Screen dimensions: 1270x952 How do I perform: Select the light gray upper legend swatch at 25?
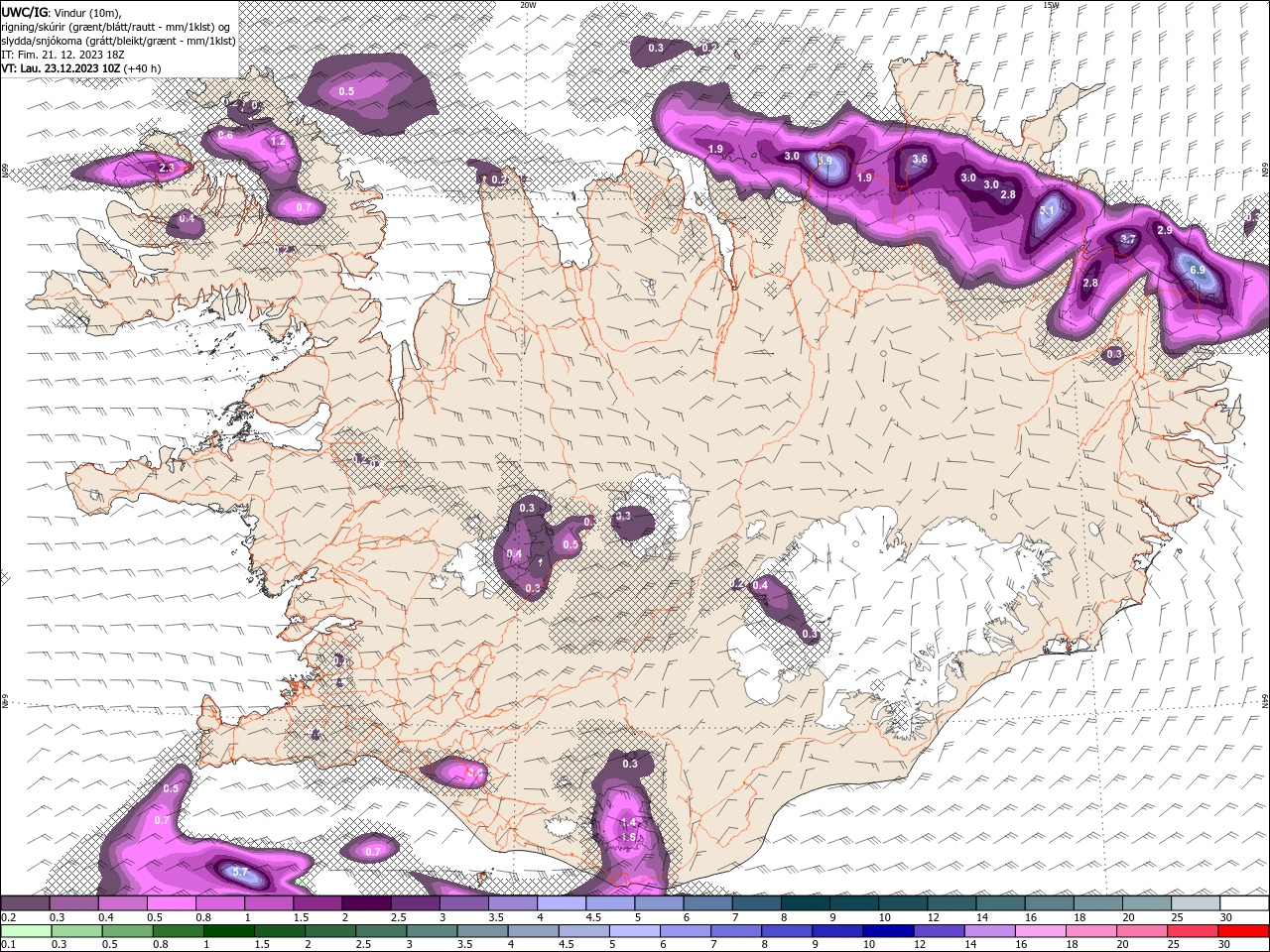tap(1195, 903)
